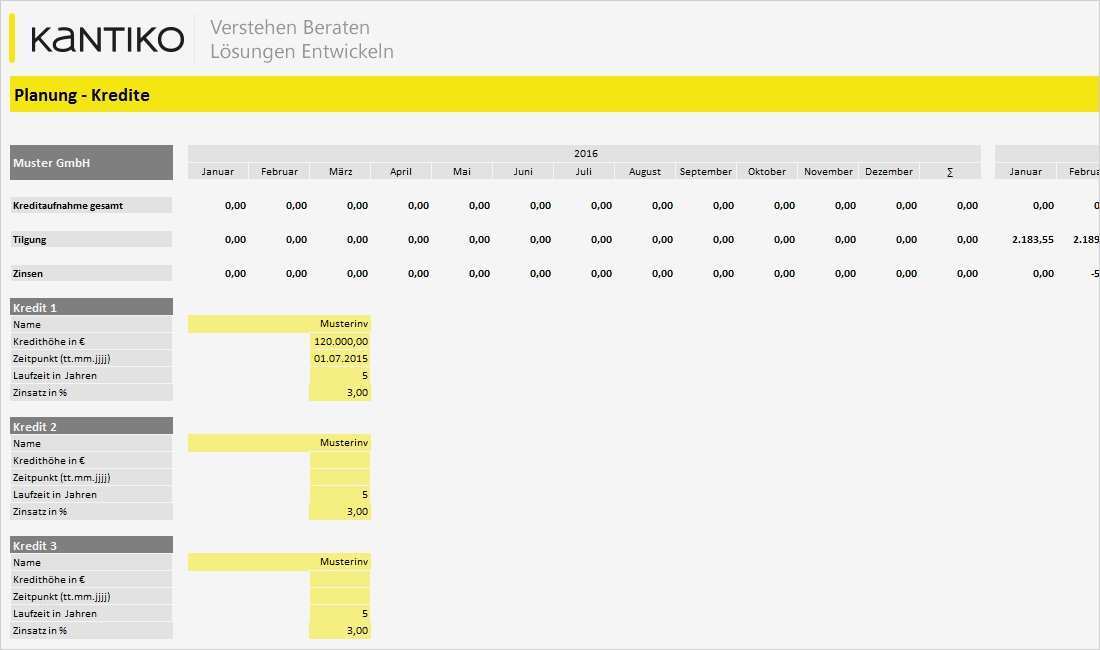Select the Kredit 3 section header

tap(91, 546)
